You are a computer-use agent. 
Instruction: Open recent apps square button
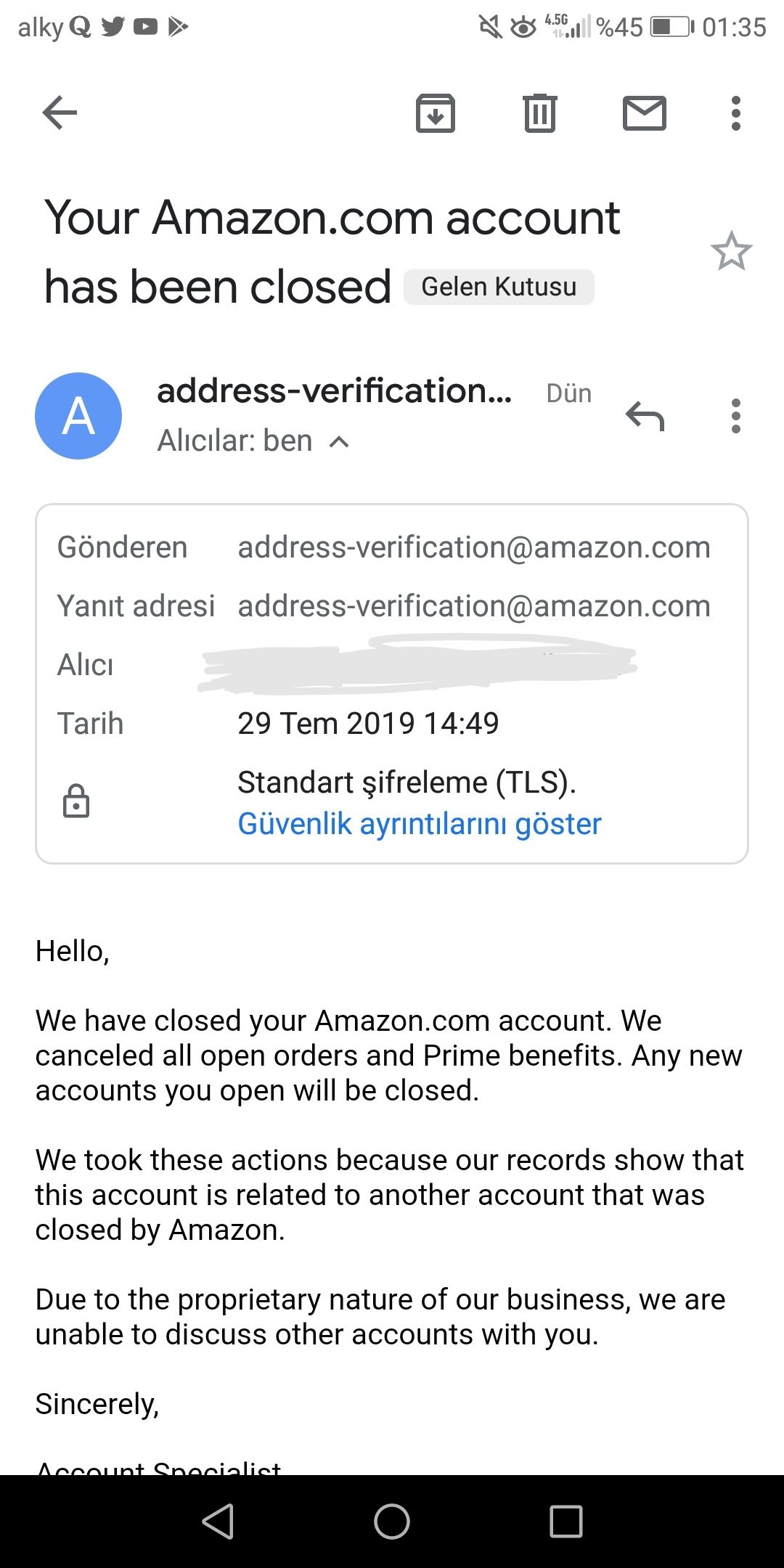point(565,1521)
